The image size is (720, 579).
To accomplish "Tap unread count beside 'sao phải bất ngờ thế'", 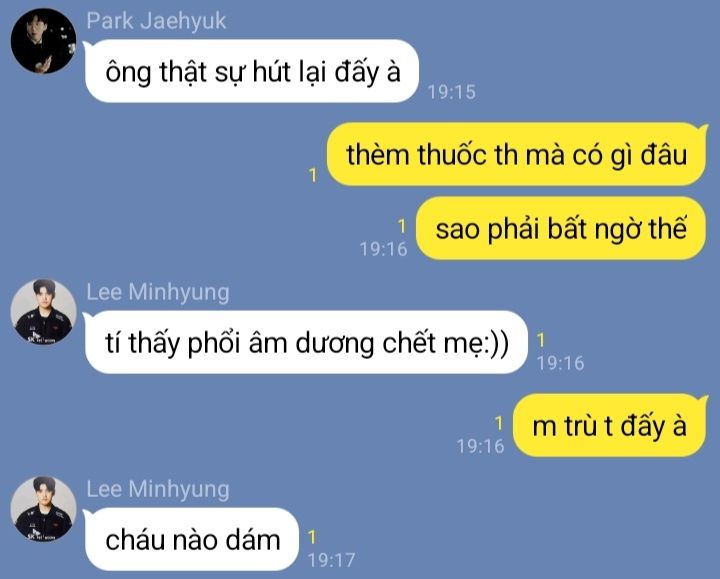I will 402,226.
